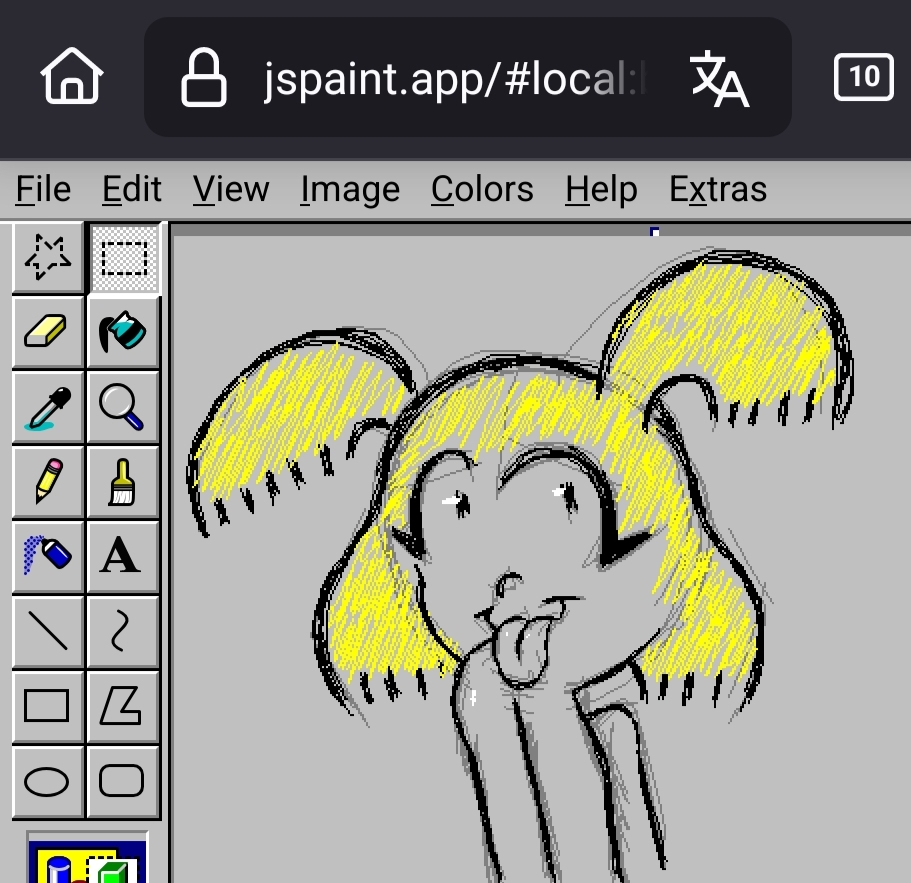Pick the Airbrush spray can tool
Image resolution: width=911 pixels, height=883 pixels.
(48, 557)
